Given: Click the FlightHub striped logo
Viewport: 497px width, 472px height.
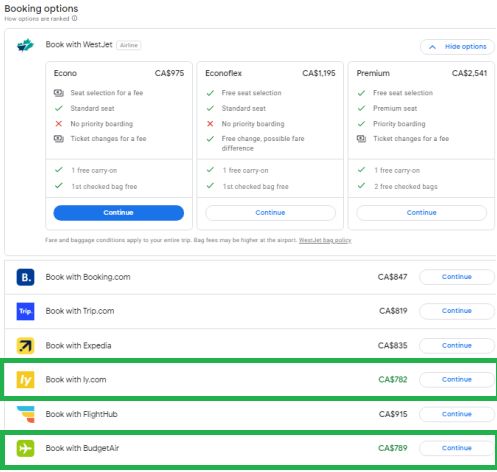Looking at the screenshot, I should tap(26, 414).
